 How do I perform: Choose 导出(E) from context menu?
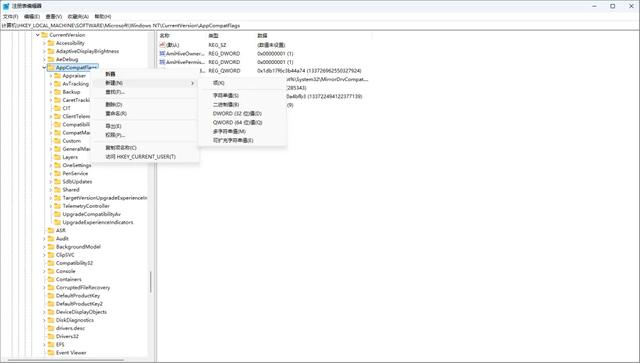[145, 126]
